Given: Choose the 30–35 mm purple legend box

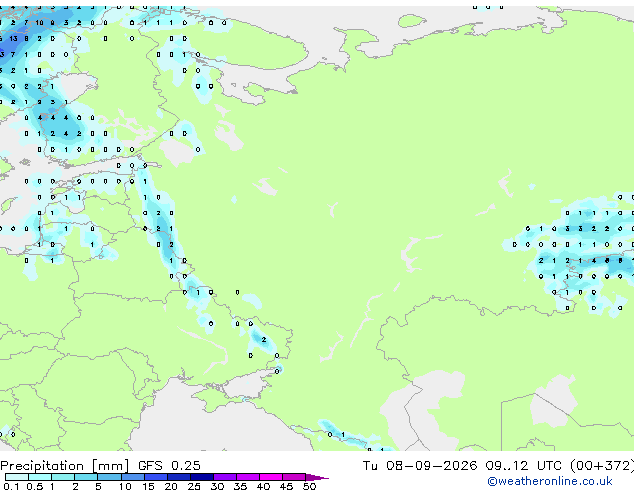Looking at the screenshot, I should 225,477.
